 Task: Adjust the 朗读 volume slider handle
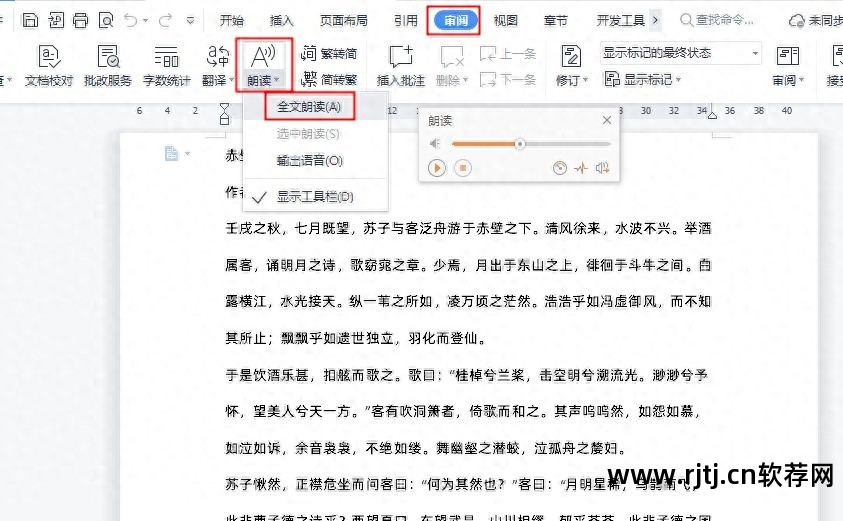tap(519, 144)
